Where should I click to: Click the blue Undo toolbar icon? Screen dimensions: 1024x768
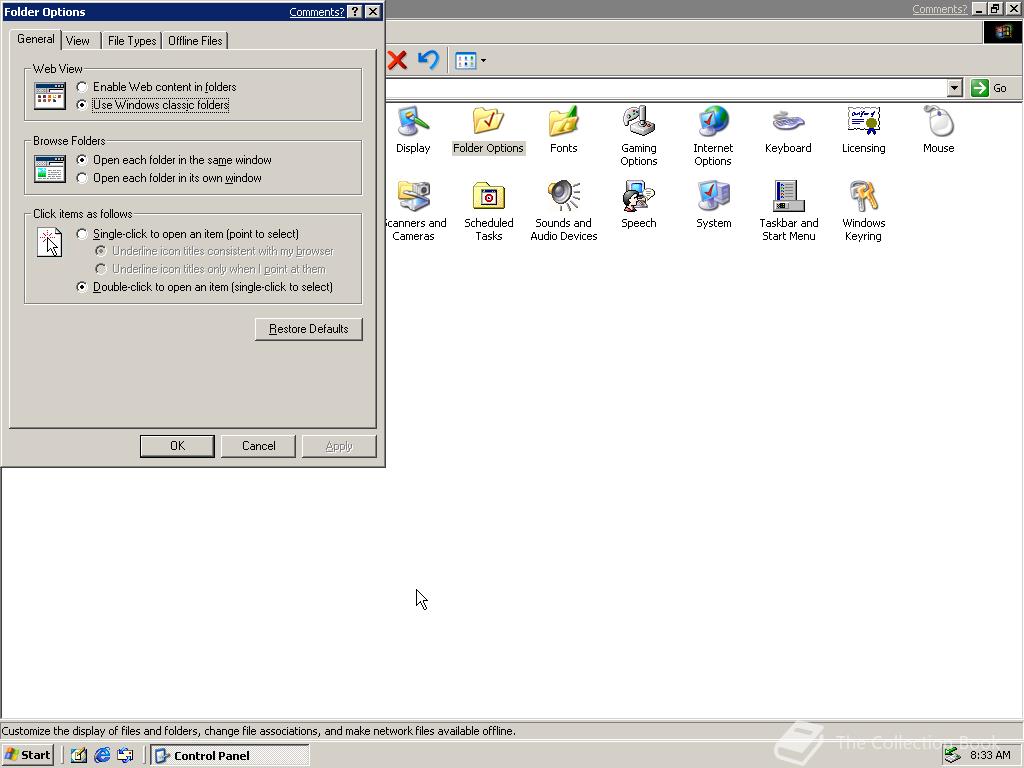428,61
